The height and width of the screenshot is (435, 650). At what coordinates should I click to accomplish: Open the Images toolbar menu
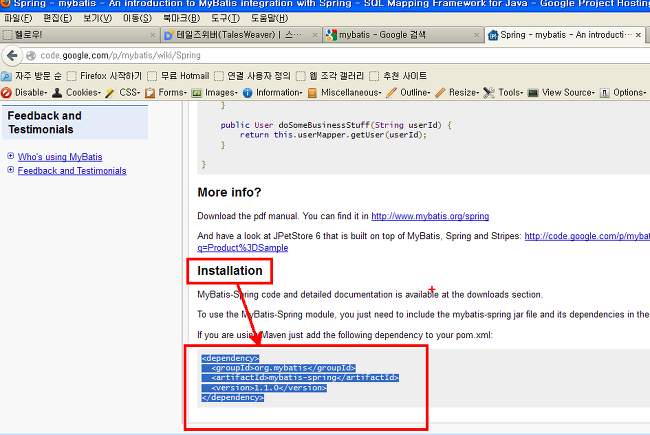215,92
